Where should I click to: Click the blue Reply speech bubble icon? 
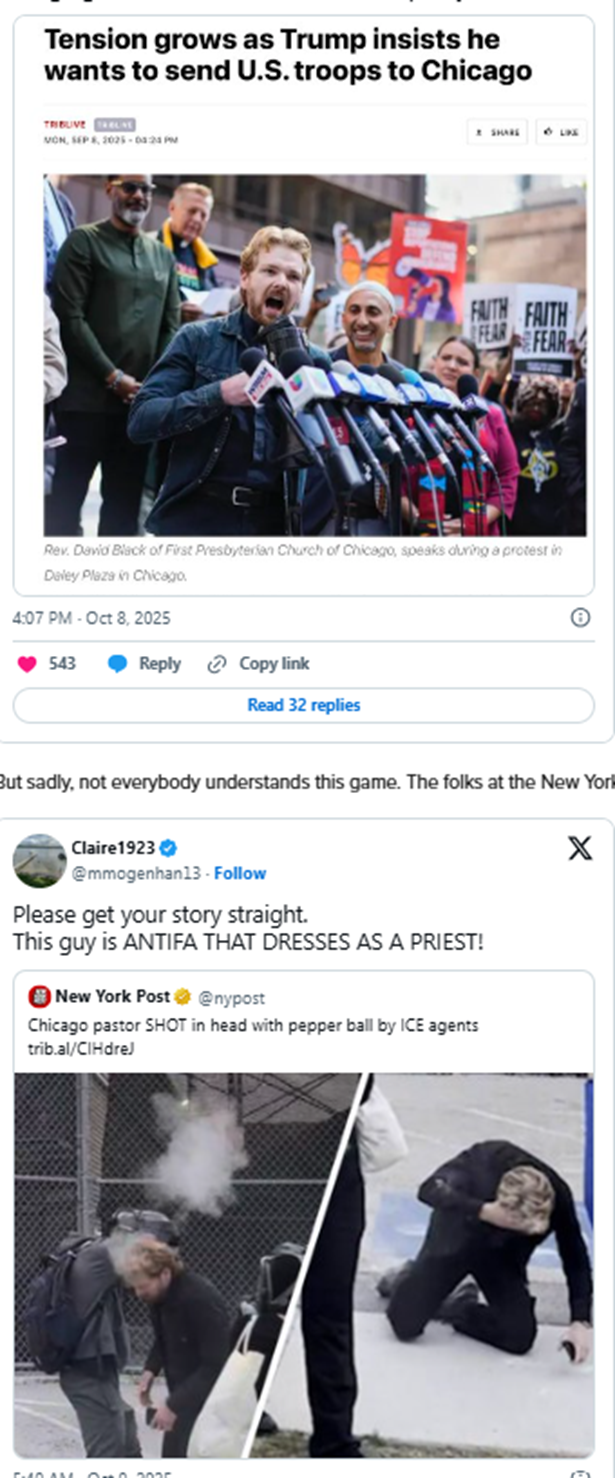[117, 664]
